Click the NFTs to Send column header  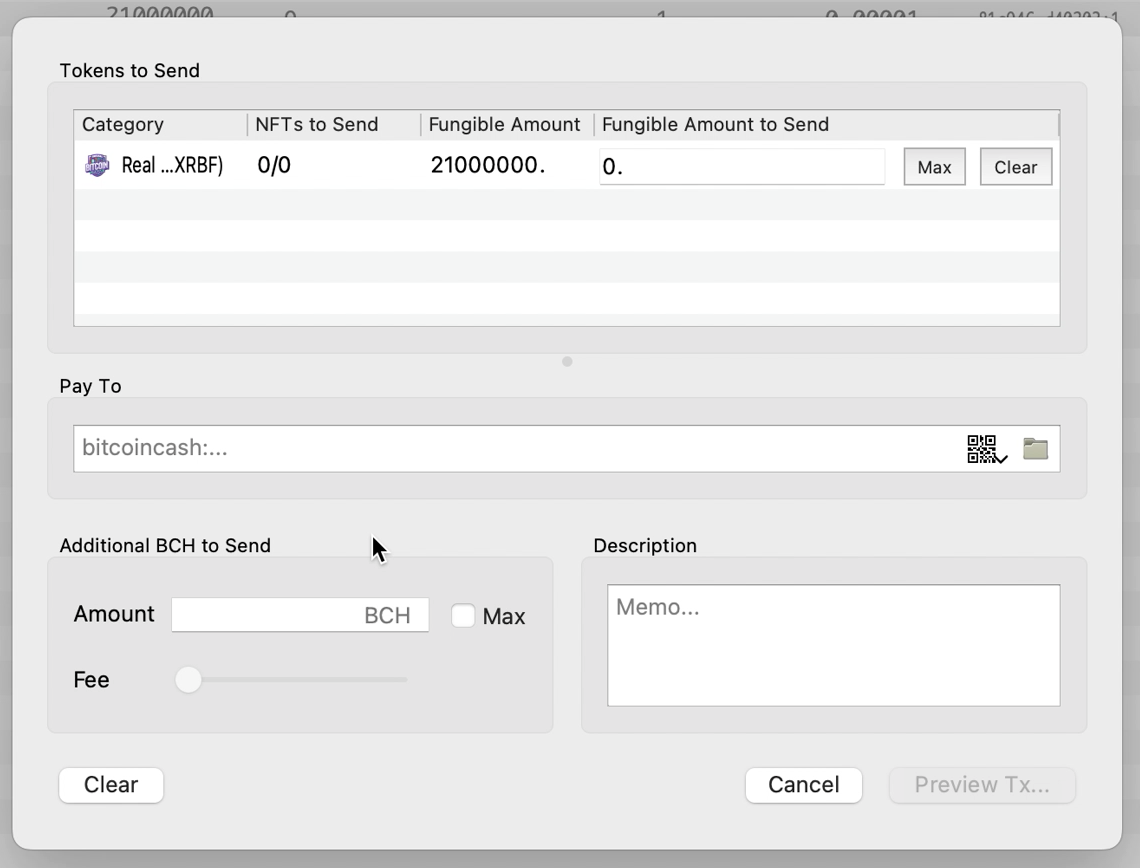(x=318, y=124)
